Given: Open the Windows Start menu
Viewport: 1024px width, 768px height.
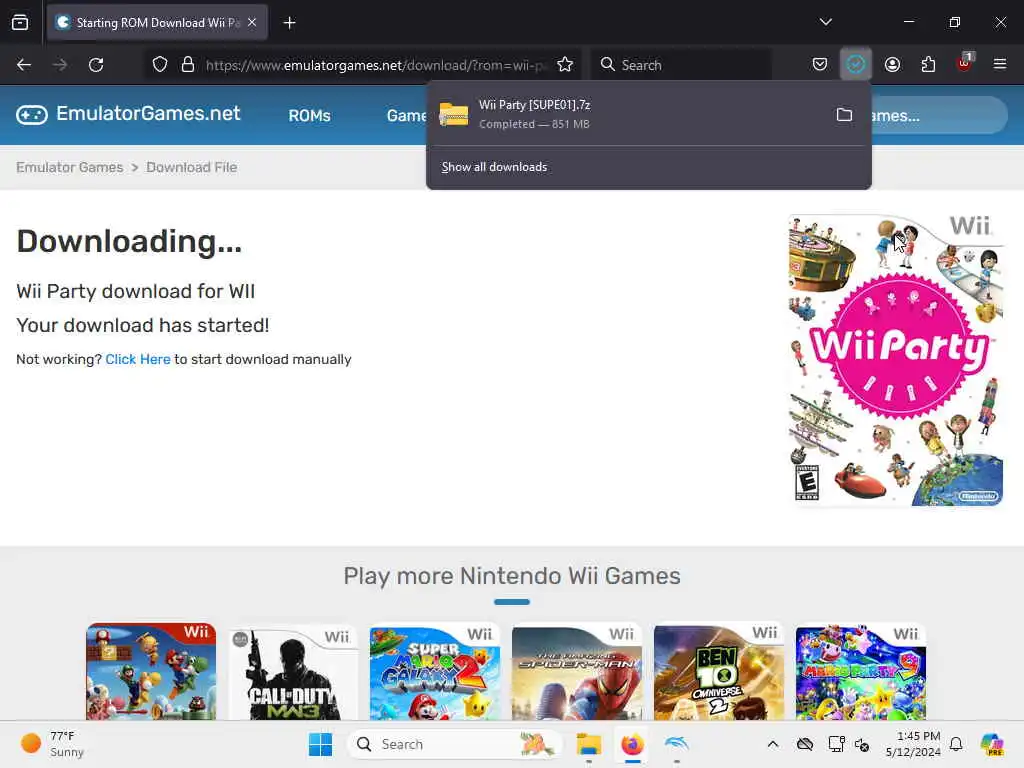Looking at the screenshot, I should pos(320,744).
